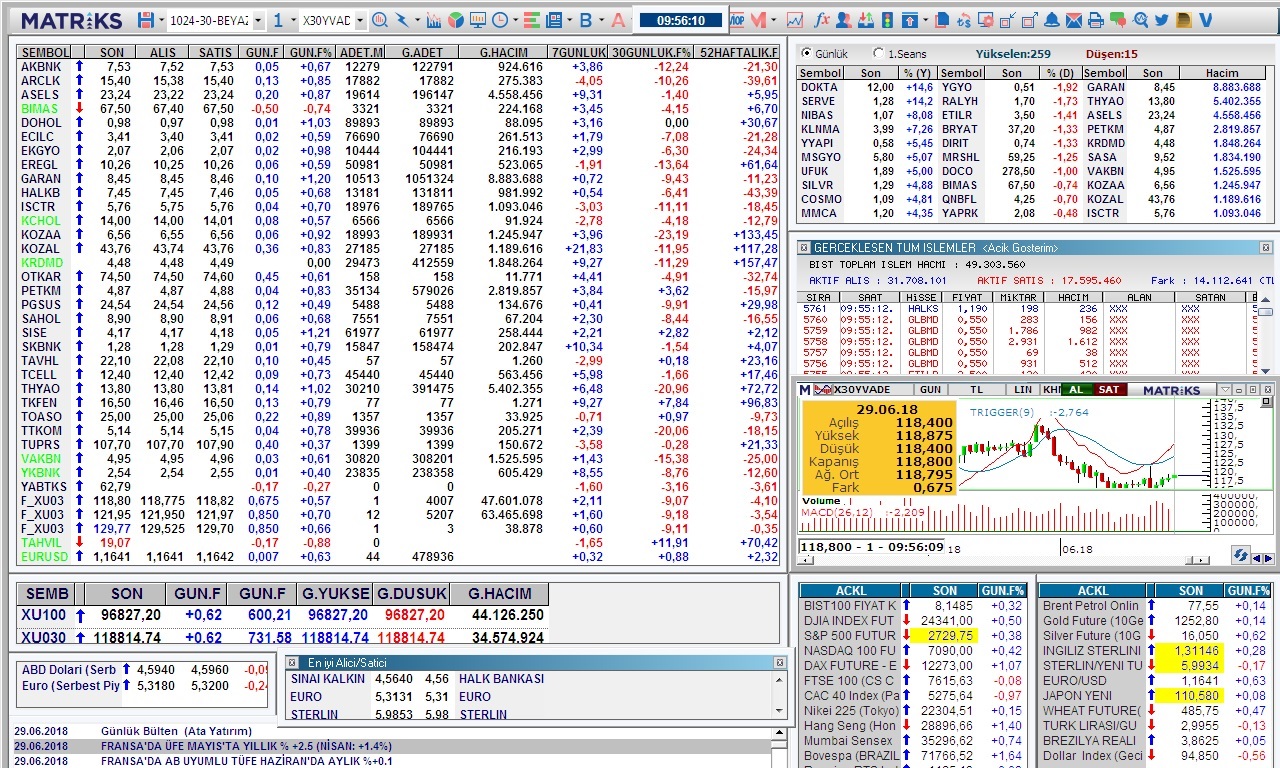Select the Günlük radio button
Screen dimensions: 1280x768
click(x=807, y=53)
